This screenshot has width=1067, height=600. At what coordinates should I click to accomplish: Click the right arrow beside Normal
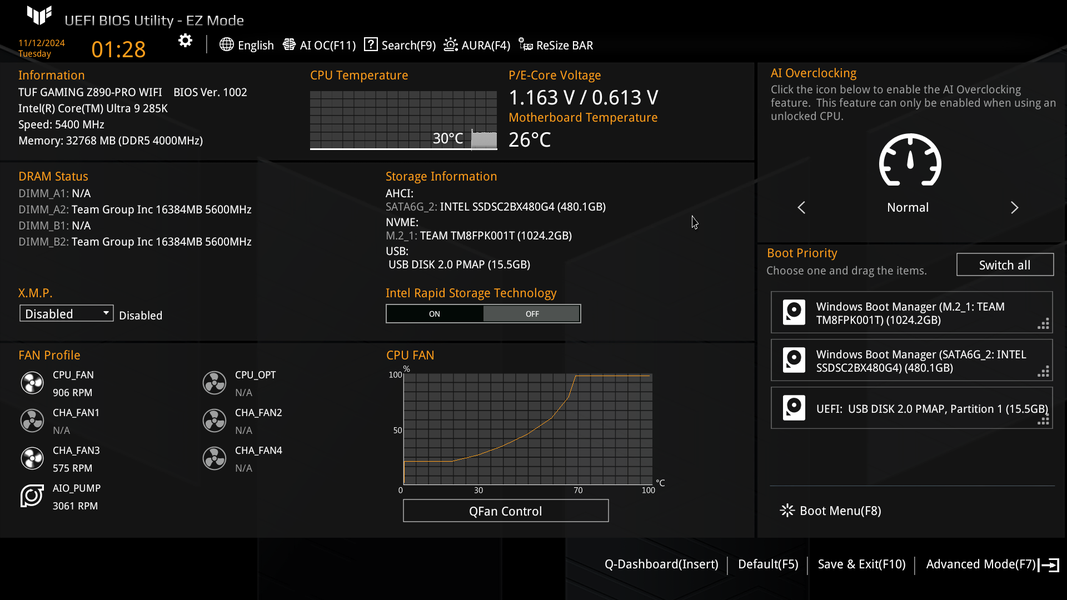point(1014,207)
